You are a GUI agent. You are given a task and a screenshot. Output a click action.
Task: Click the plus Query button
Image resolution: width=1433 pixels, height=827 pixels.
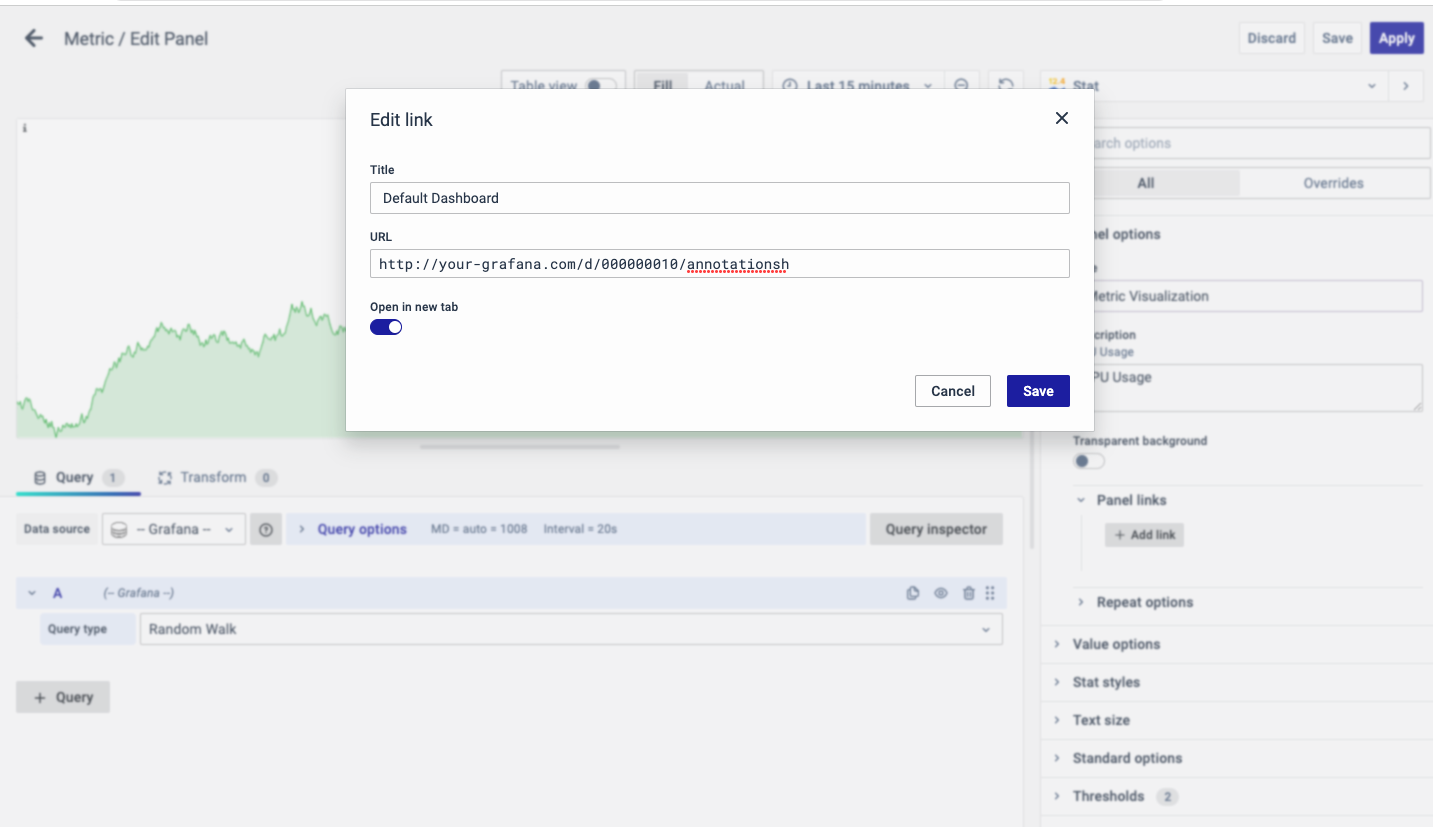pyautogui.click(x=63, y=697)
